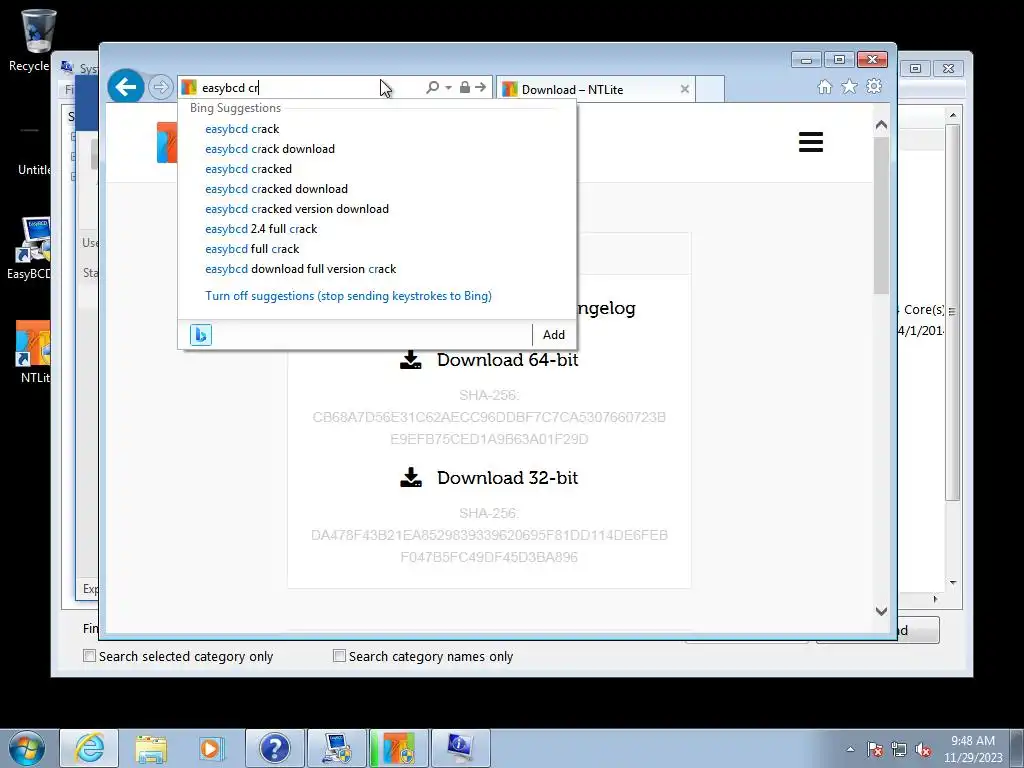
Task: Open Internet Explorer Home icon
Action: pos(825,87)
